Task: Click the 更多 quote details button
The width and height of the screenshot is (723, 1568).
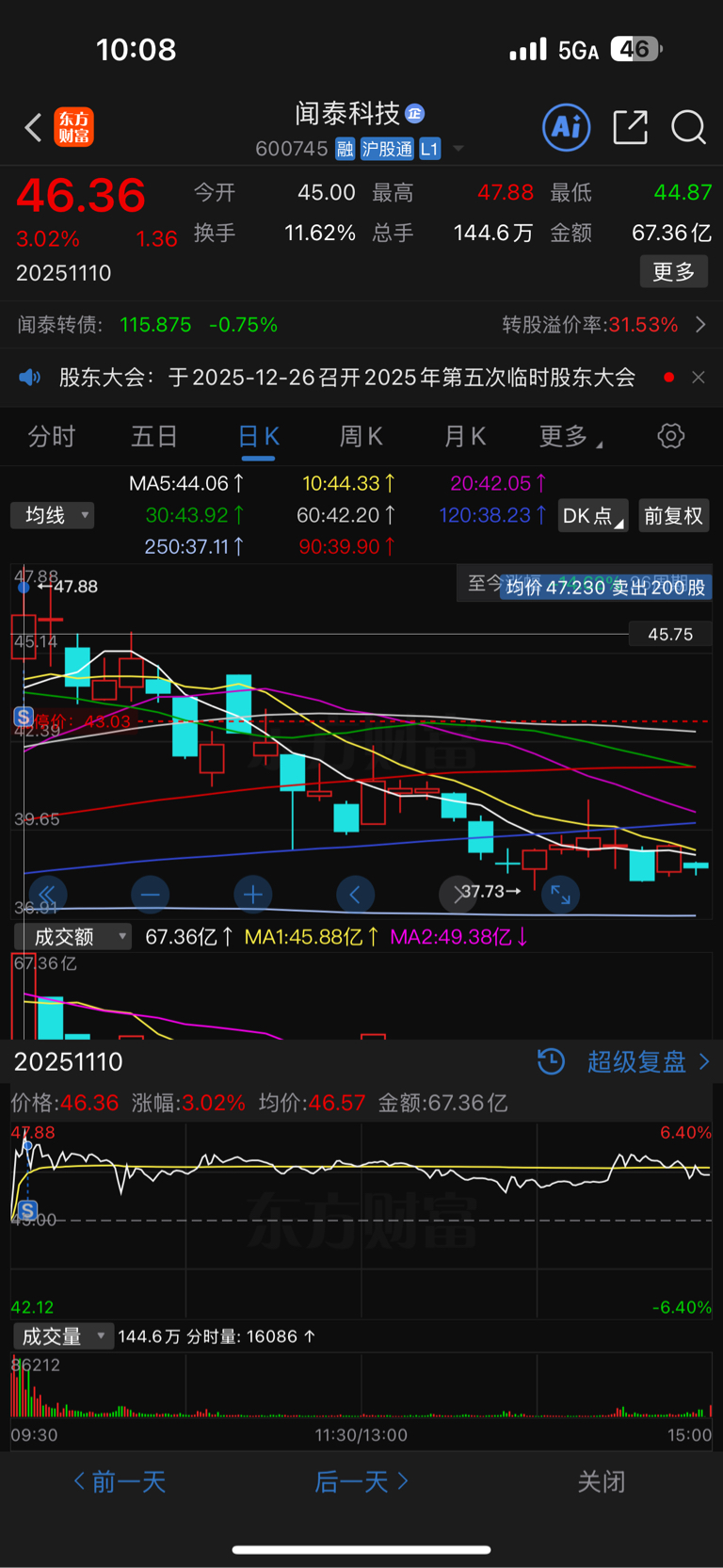Action: click(x=673, y=272)
